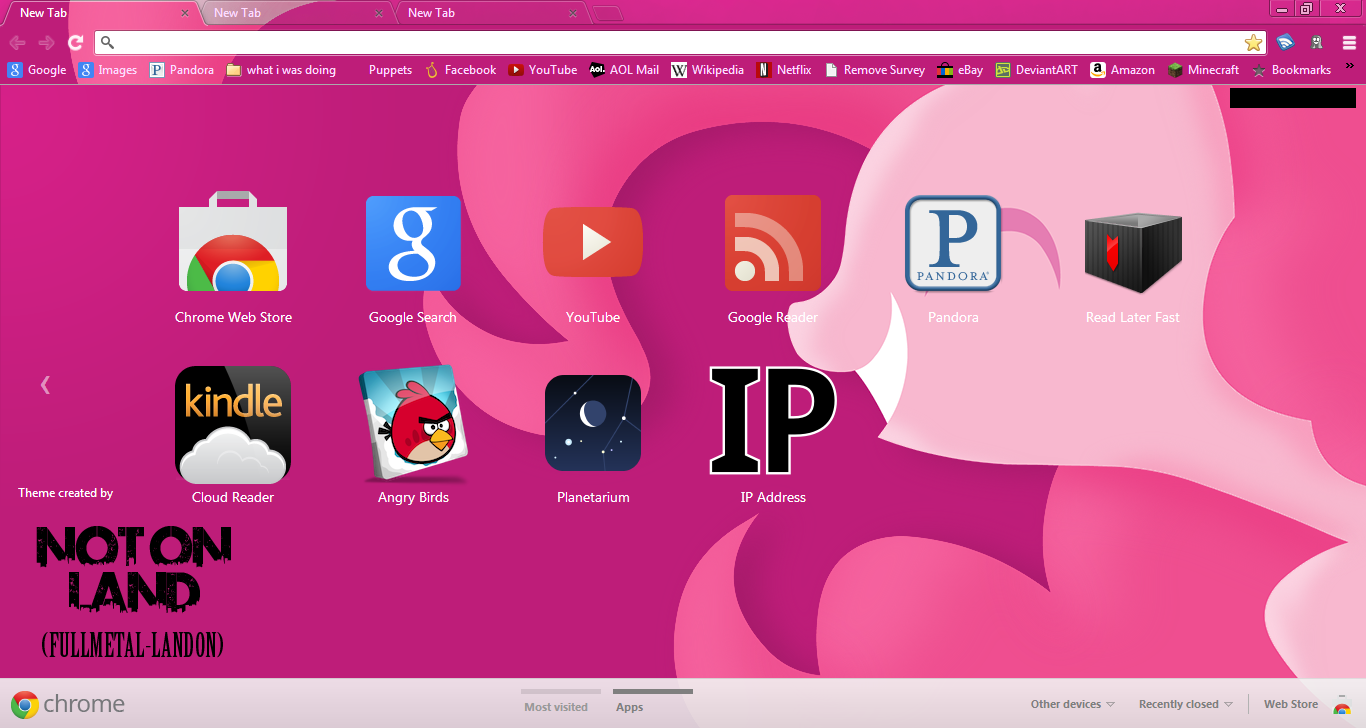Screen dimensions: 1366x728
Task: Open the Facebook bookmark
Action: pos(460,70)
